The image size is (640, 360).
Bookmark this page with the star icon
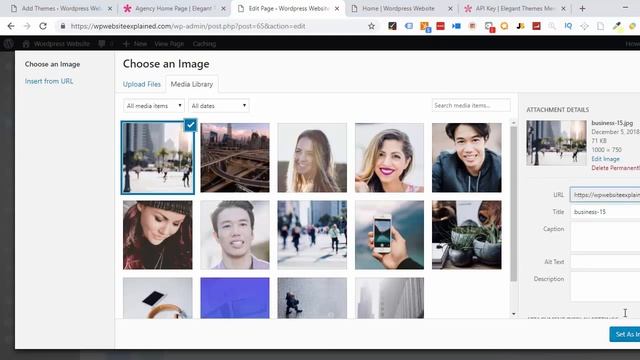click(371, 26)
